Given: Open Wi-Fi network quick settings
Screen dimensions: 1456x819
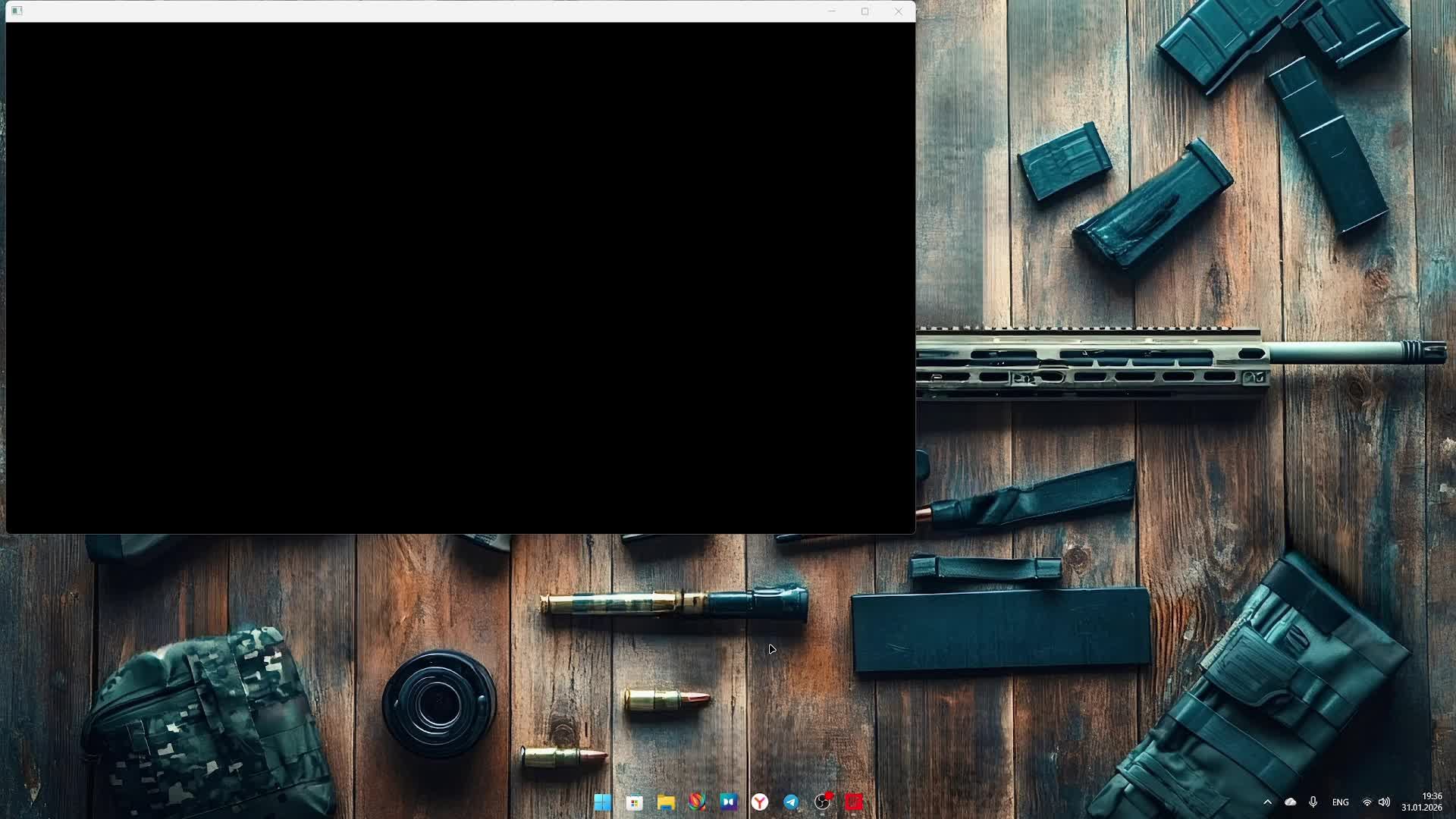Looking at the screenshot, I should pyautogui.click(x=1367, y=802).
